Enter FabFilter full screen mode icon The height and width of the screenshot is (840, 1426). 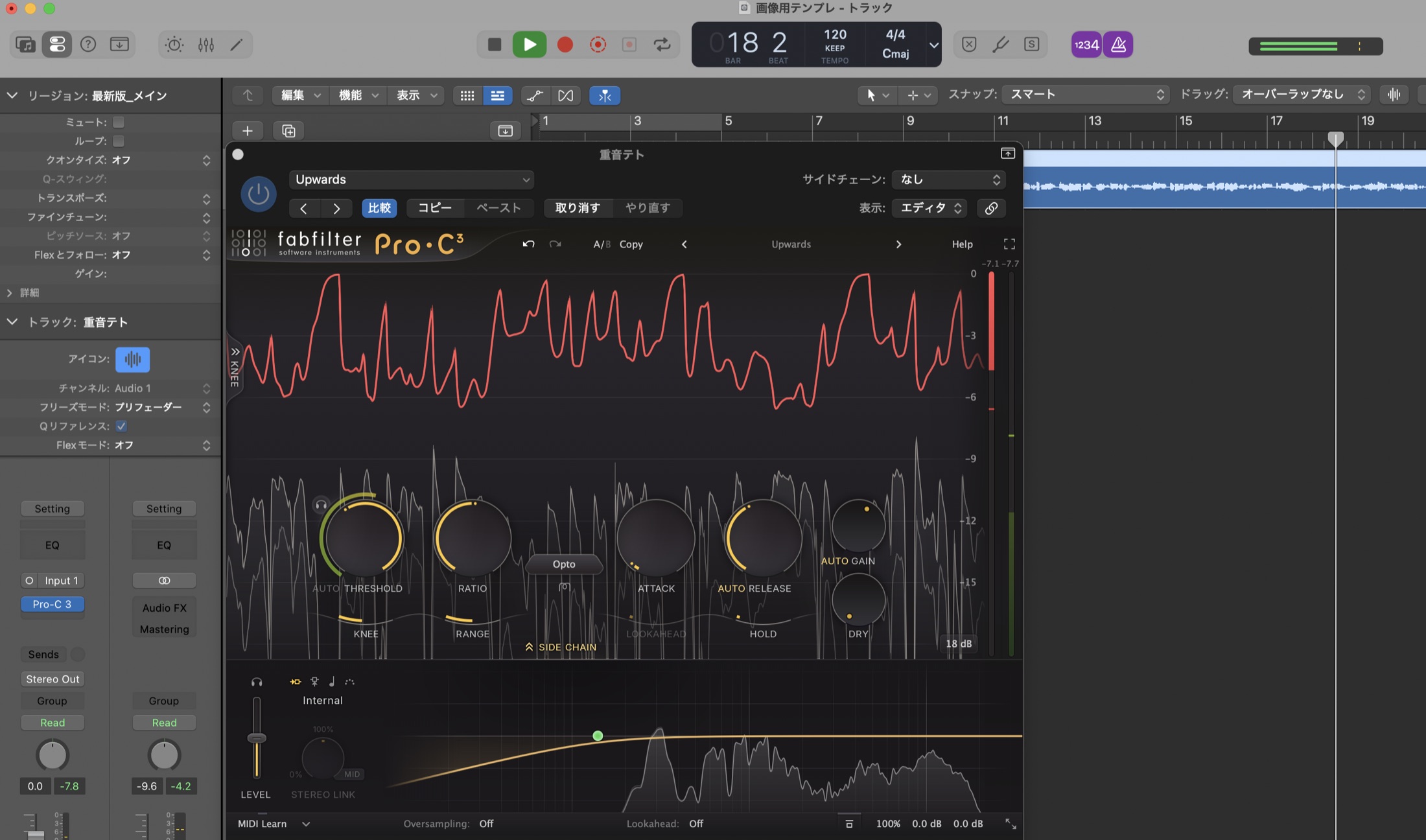(1009, 244)
